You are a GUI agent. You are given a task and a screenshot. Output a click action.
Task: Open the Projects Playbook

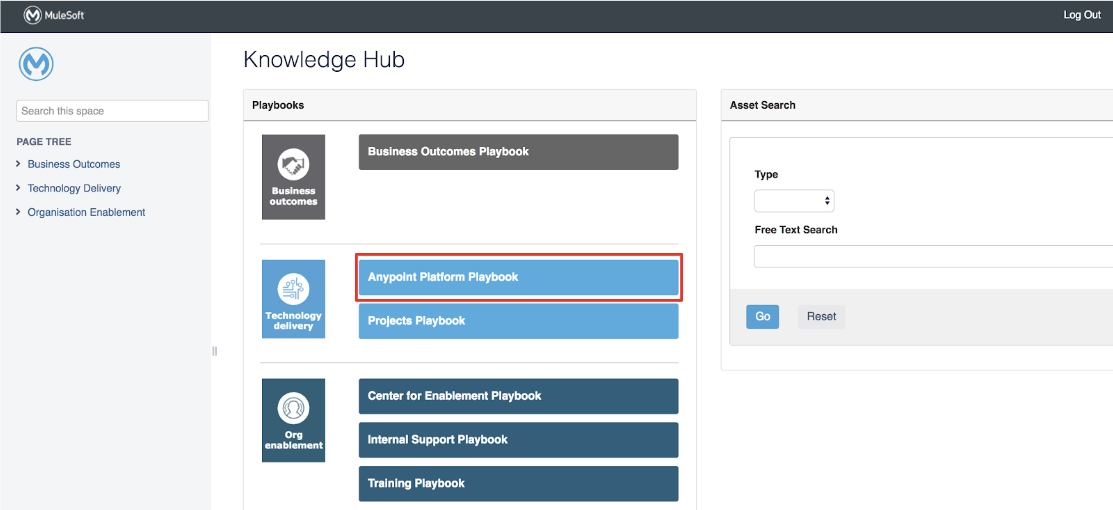coord(518,321)
